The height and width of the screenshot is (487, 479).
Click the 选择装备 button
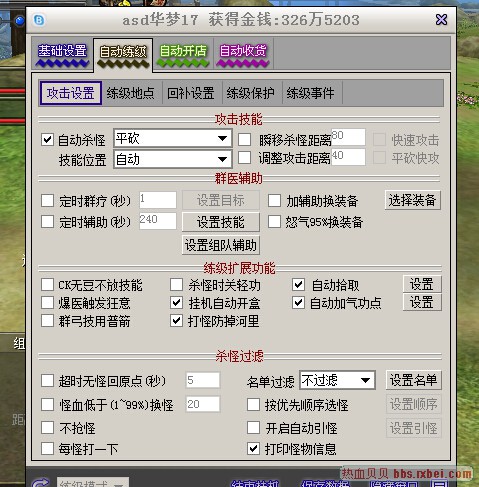413,200
